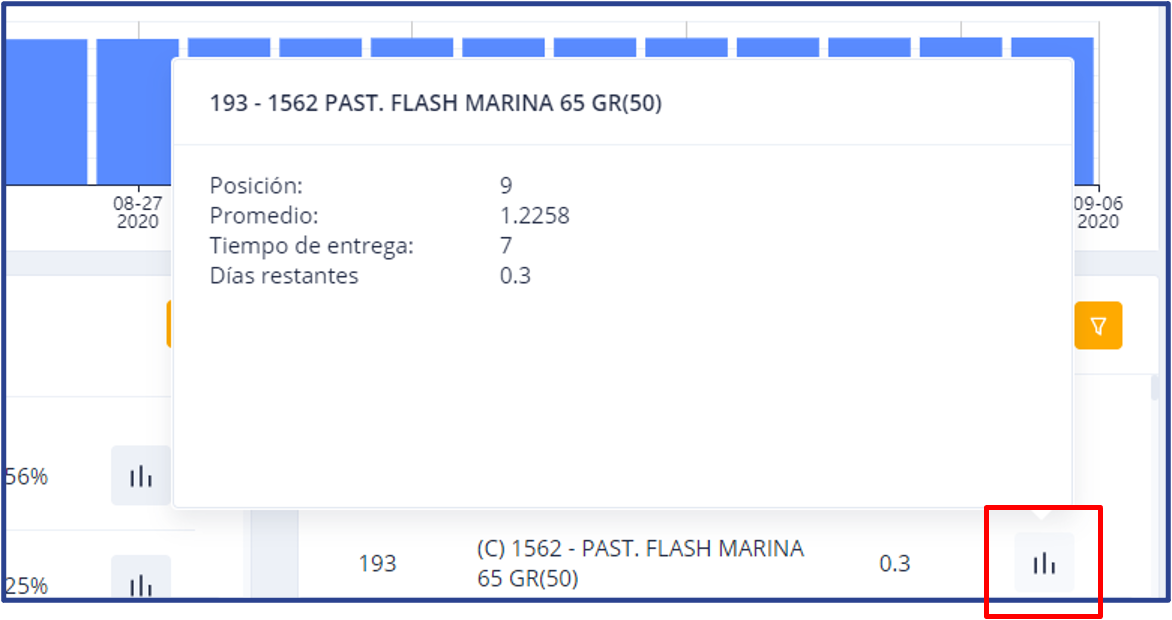Click the partially hidden orange button left of popover
Viewport: 1172px width, 620px height.
(x=169, y=326)
